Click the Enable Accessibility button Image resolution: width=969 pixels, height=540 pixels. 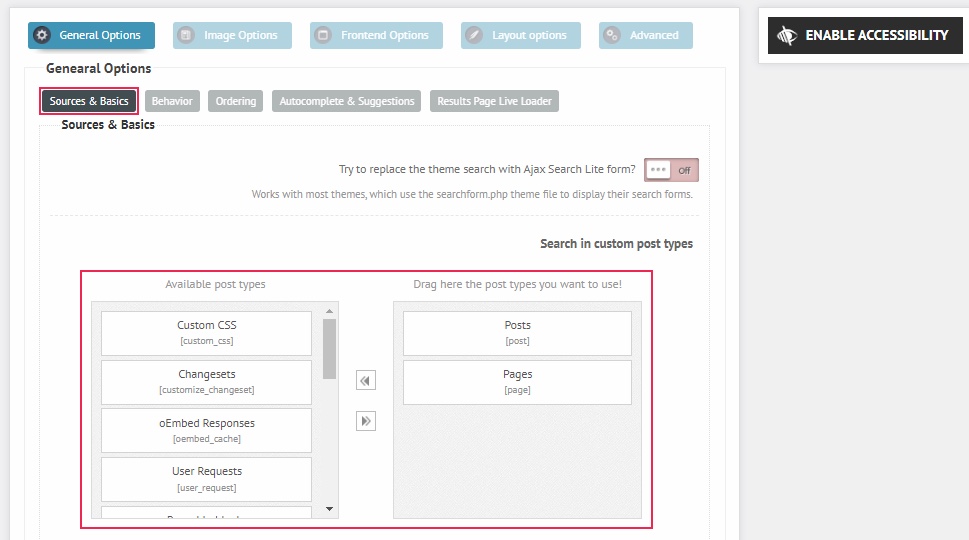click(x=865, y=35)
